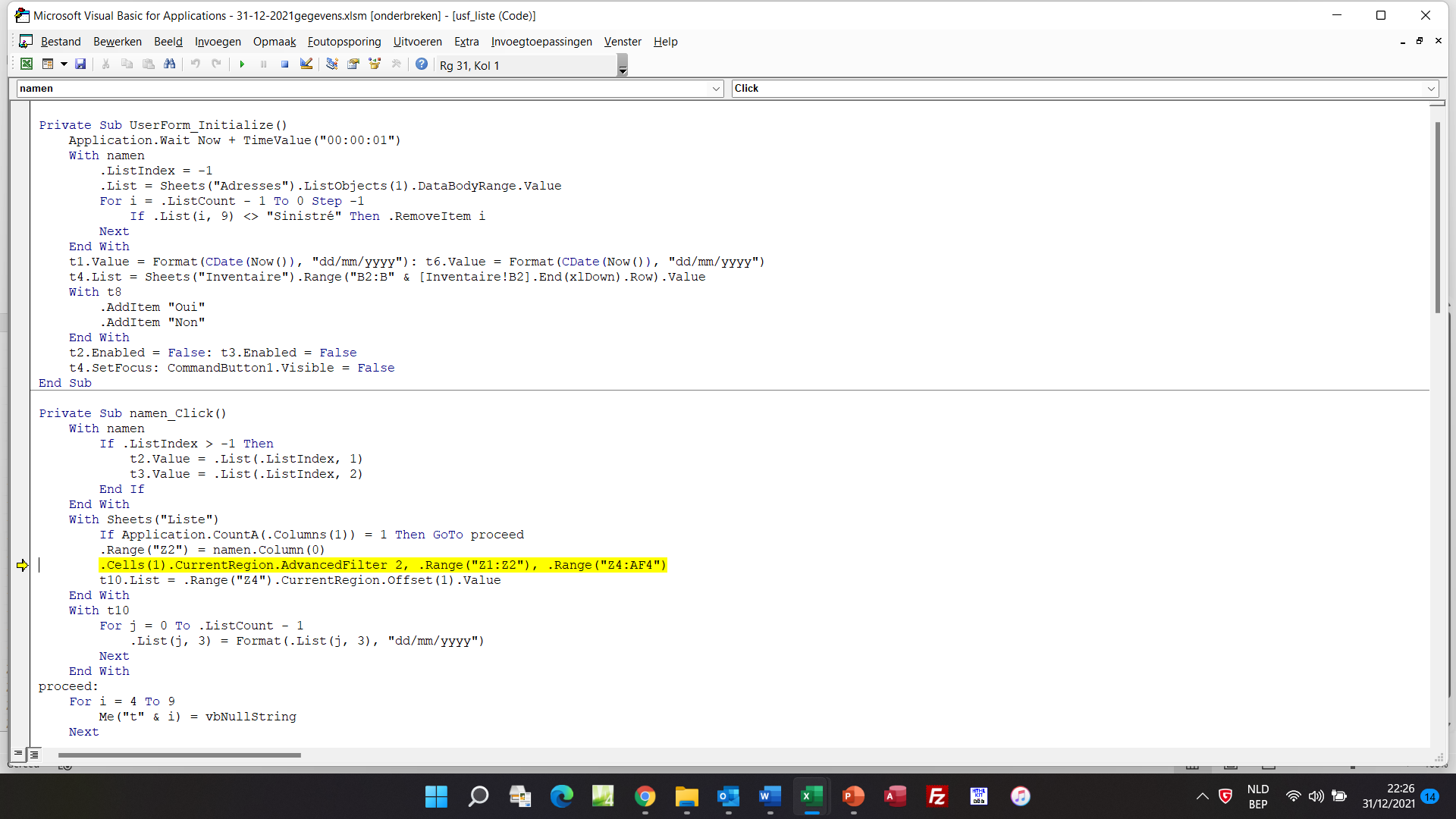Screen dimensions: 1456x819
Task: Minimize the inner code window
Action: coord(1403,41)
